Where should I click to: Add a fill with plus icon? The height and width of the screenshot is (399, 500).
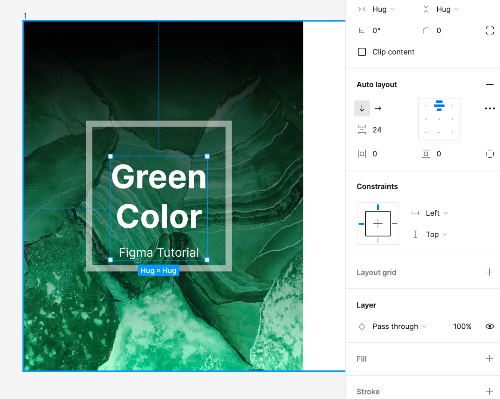pyautogui.click(x=489, y=359)
